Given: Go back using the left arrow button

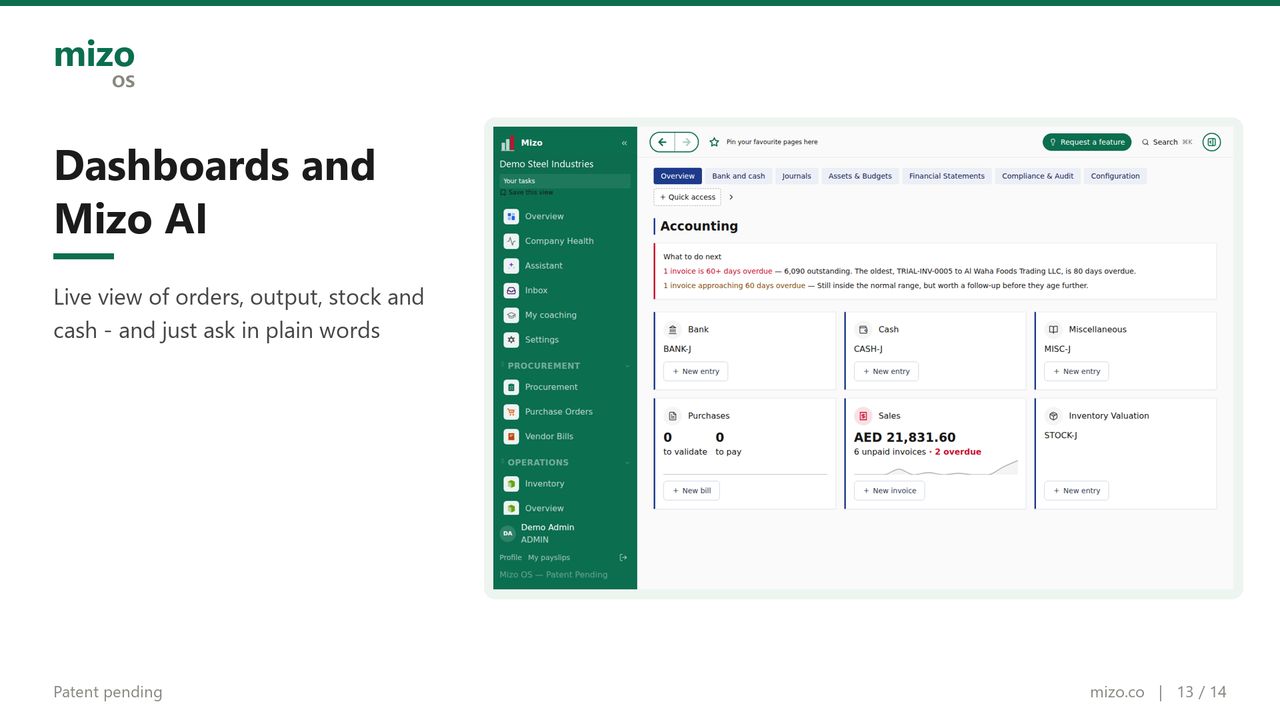Looking at the screenshot, I should click(662, 142).
